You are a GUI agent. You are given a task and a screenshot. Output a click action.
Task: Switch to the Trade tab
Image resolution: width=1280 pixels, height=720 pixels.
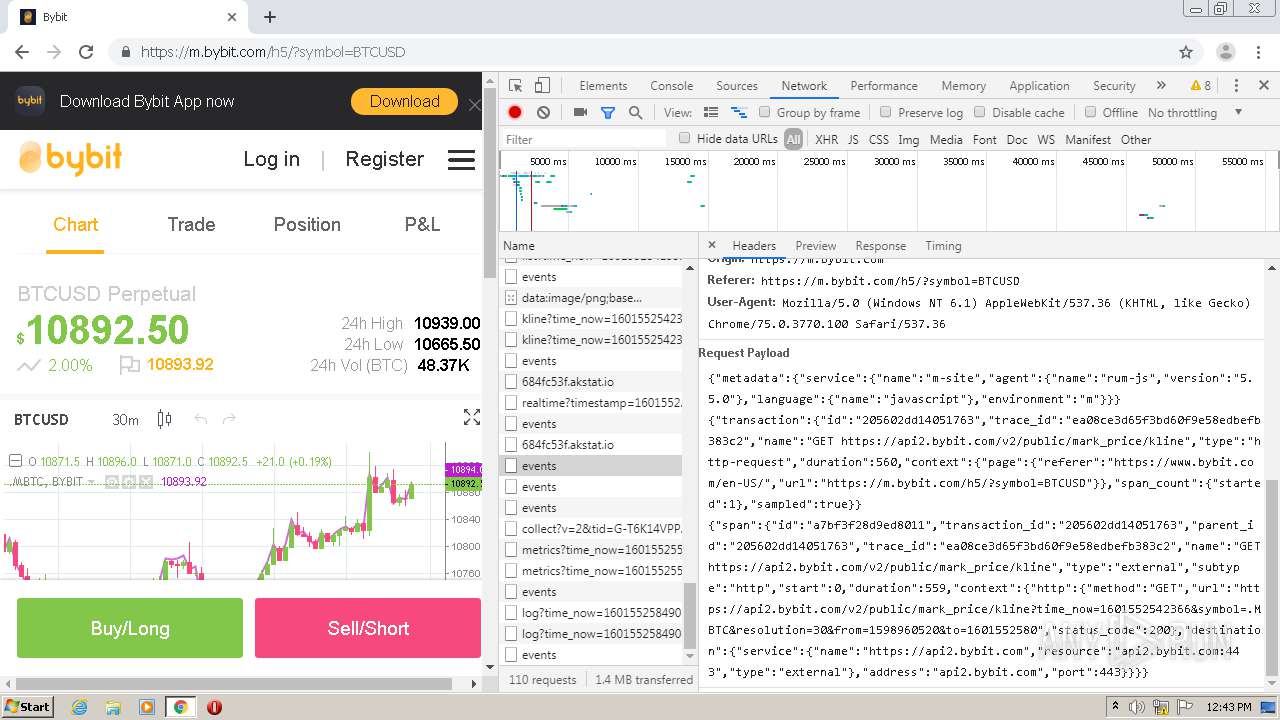coord(191,224)
